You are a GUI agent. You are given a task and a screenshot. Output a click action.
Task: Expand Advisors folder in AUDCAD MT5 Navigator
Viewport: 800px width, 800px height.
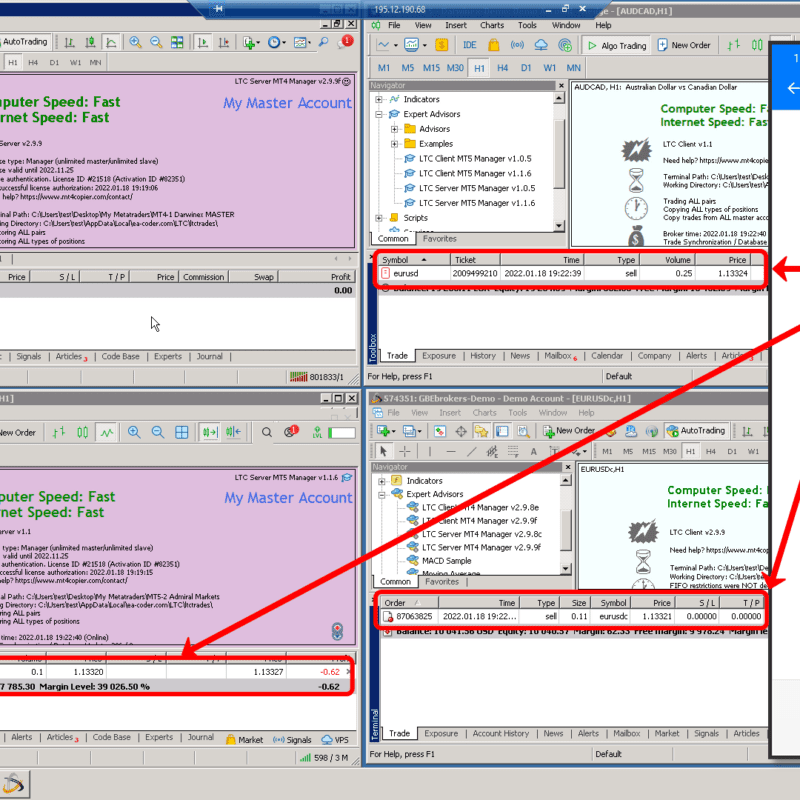[x=394, y=129]
